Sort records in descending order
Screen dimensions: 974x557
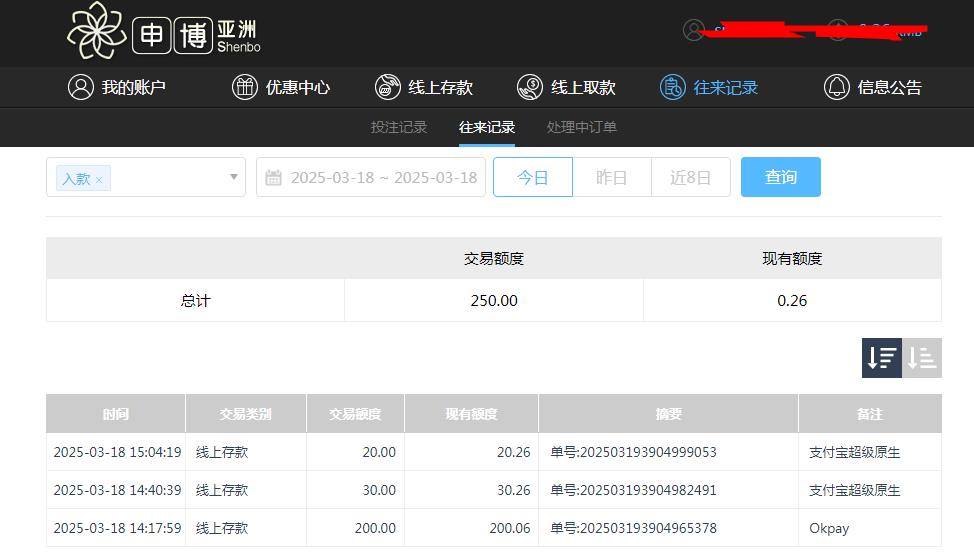click(881, 358)
